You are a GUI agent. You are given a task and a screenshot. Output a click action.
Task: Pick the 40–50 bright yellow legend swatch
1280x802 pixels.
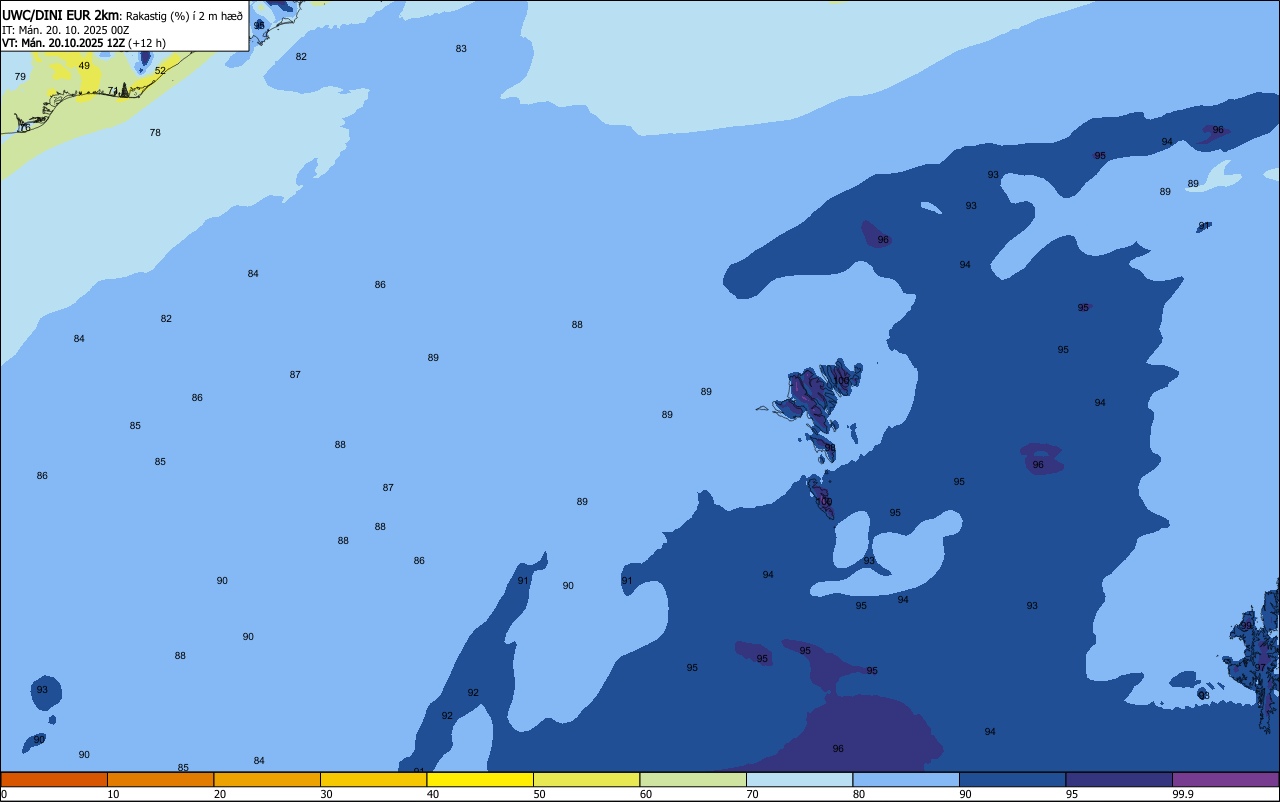[x=480, y=779]
